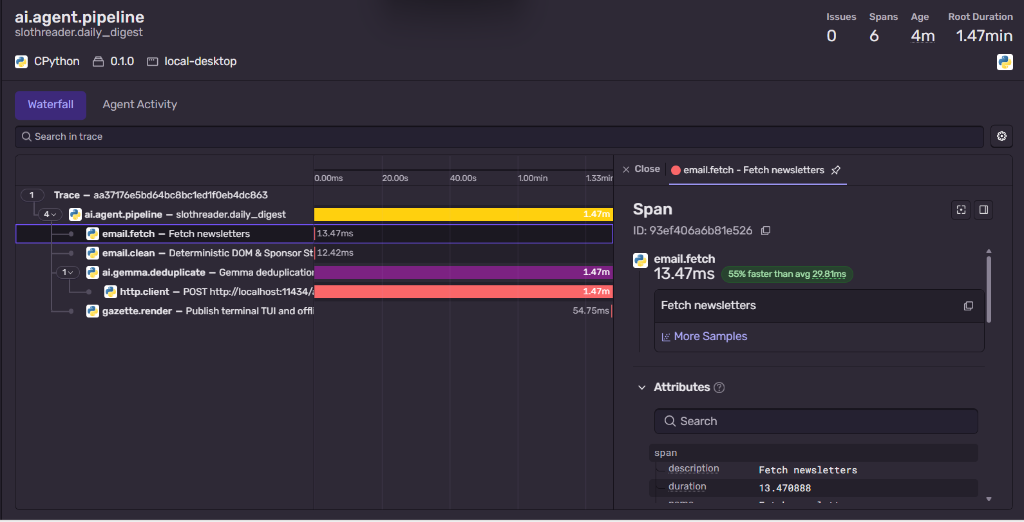This screenshot has width=1024, height=522.
Task: Click slothreader.daily_digest subtitle in header
Action: (x=78, y=33)
